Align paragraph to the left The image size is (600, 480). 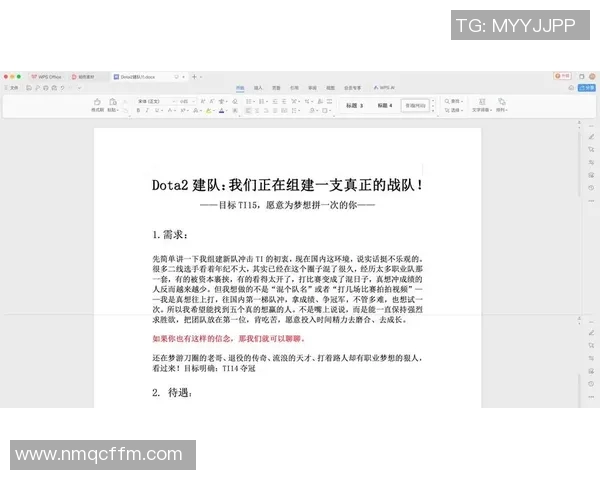[248, 110]
